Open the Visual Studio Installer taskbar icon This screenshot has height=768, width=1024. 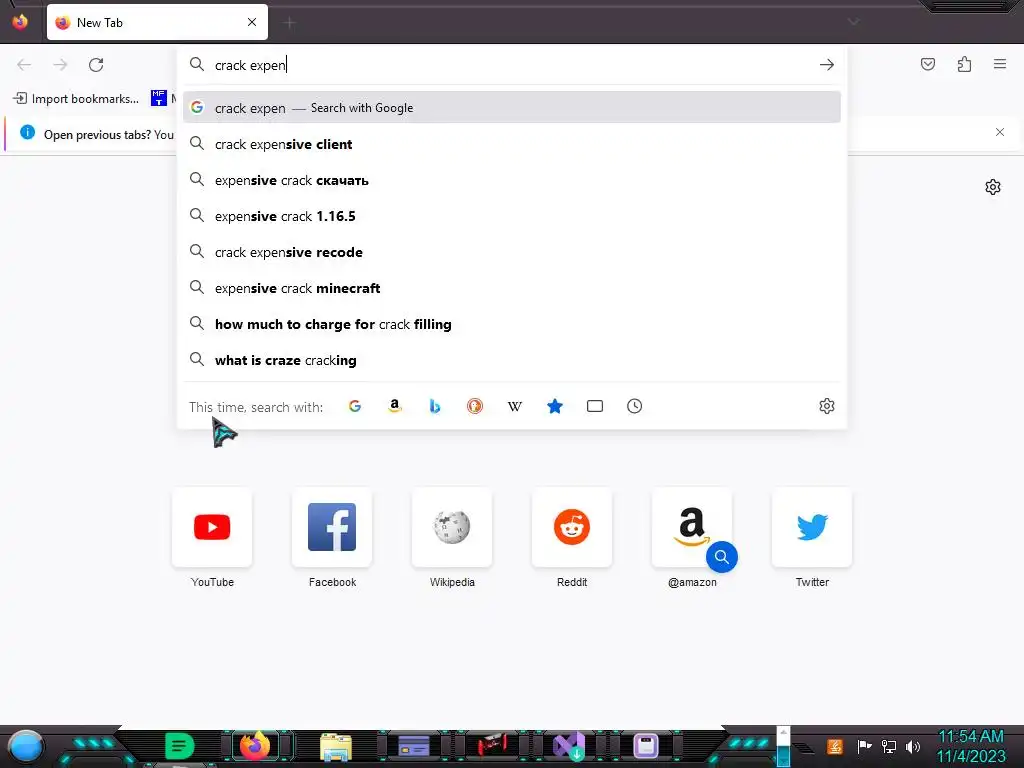click(569, 746)
